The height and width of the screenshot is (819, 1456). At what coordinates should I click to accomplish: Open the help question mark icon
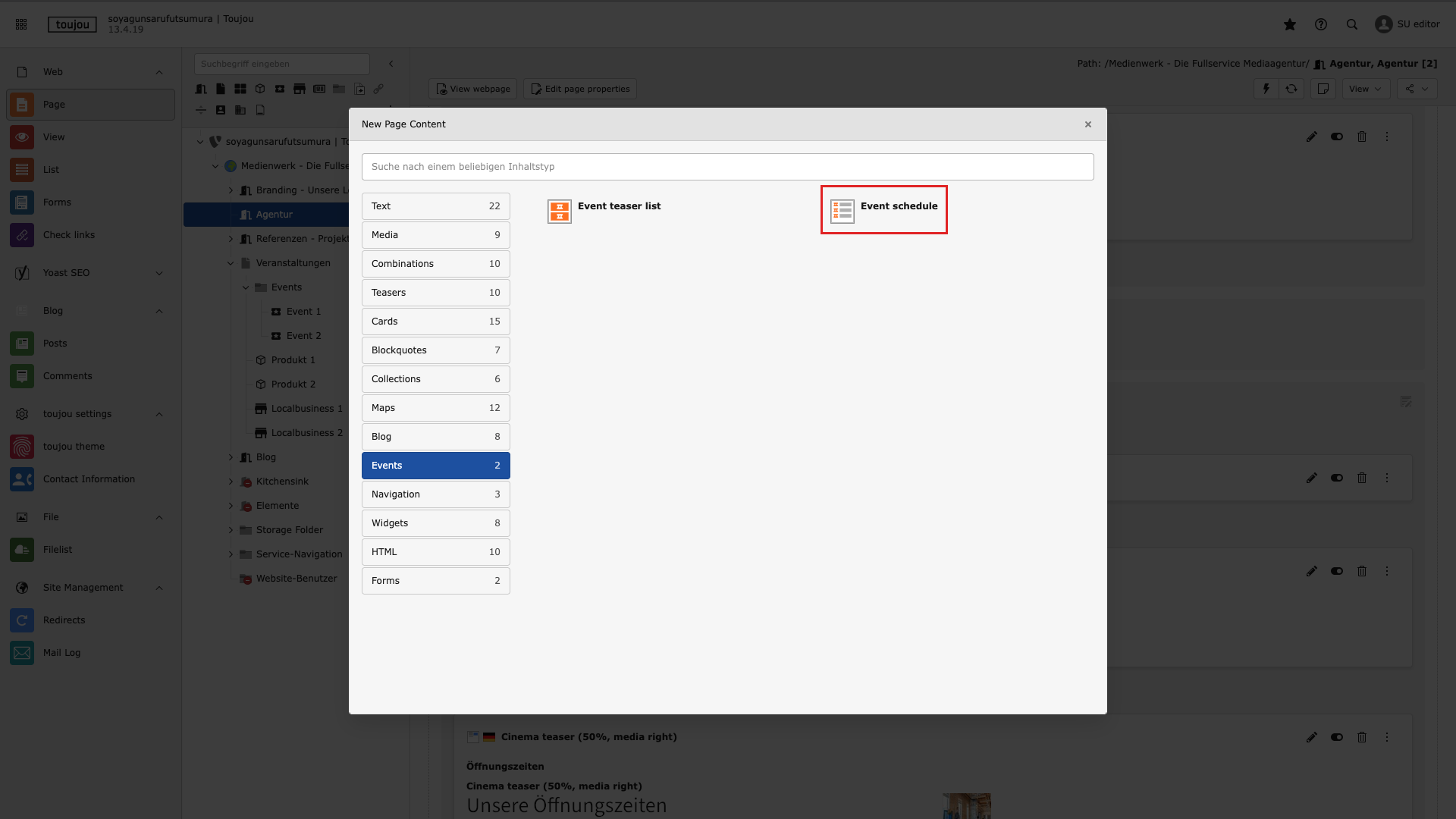[1321, 24]
